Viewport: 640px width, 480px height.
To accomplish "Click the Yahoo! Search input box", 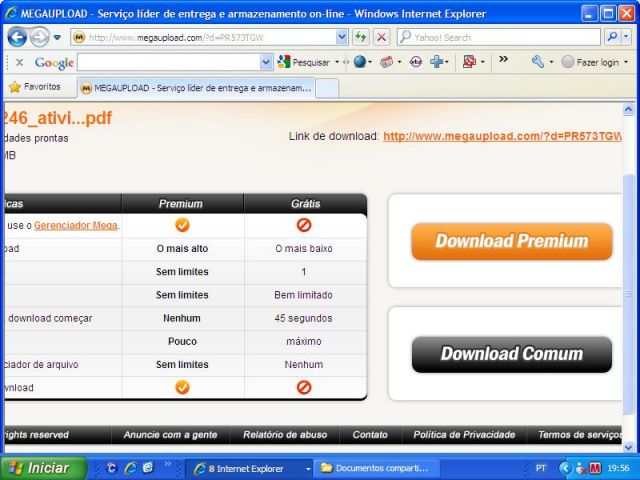I will (499, 38).
